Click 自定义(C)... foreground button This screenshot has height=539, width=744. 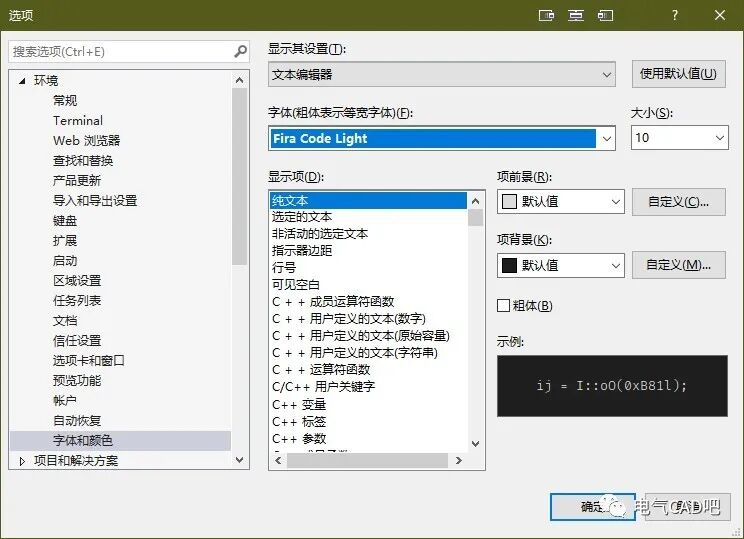pos(678,202)
